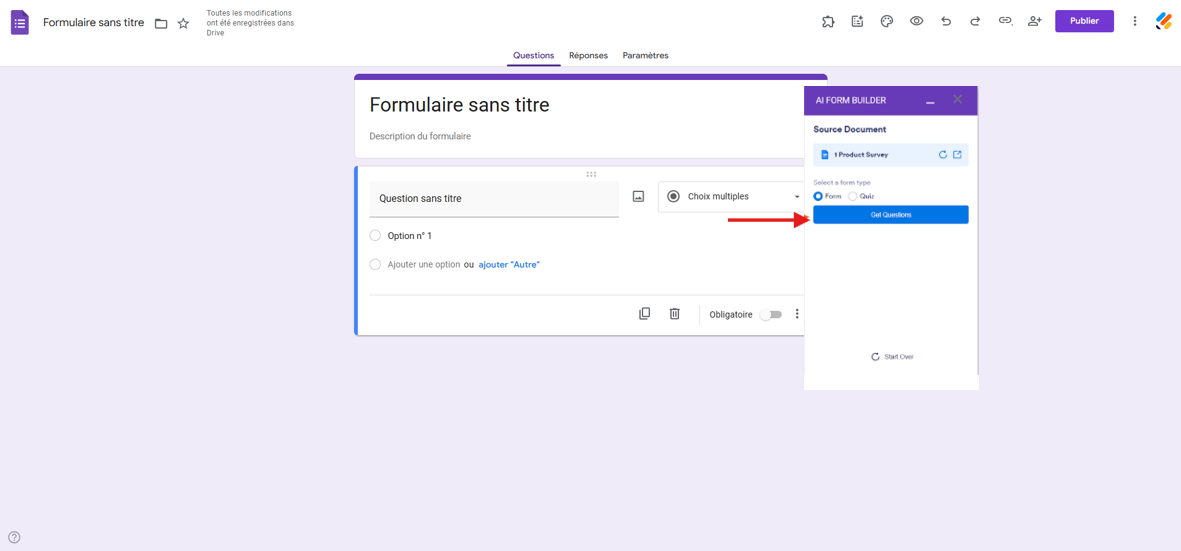Add collaborators icon
This screenshot has width=1181, height=551.
coord(1034,21)
